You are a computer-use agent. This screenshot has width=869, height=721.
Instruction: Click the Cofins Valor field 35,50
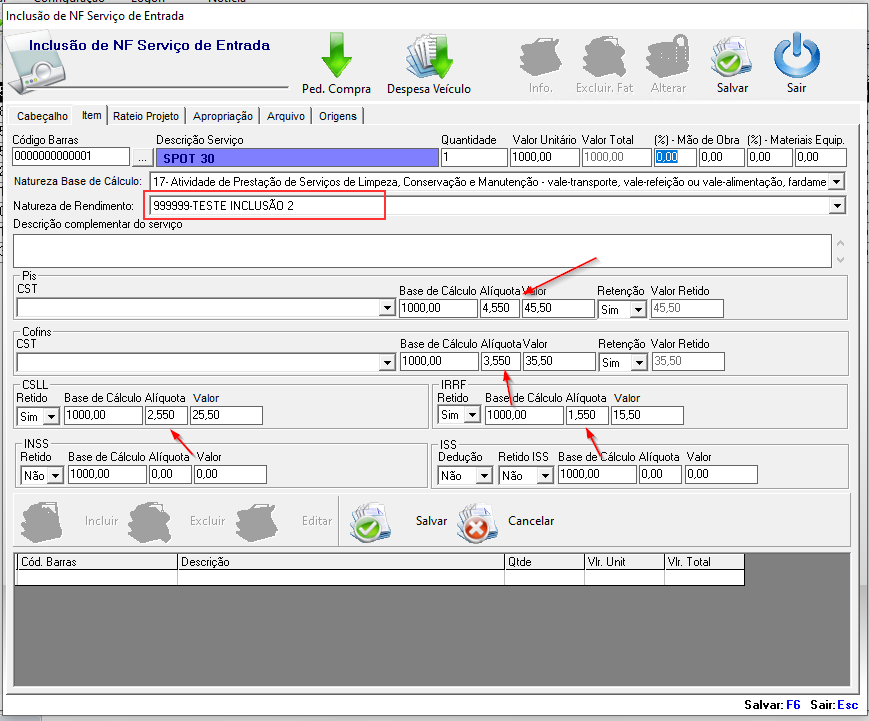tap(559, 361)
